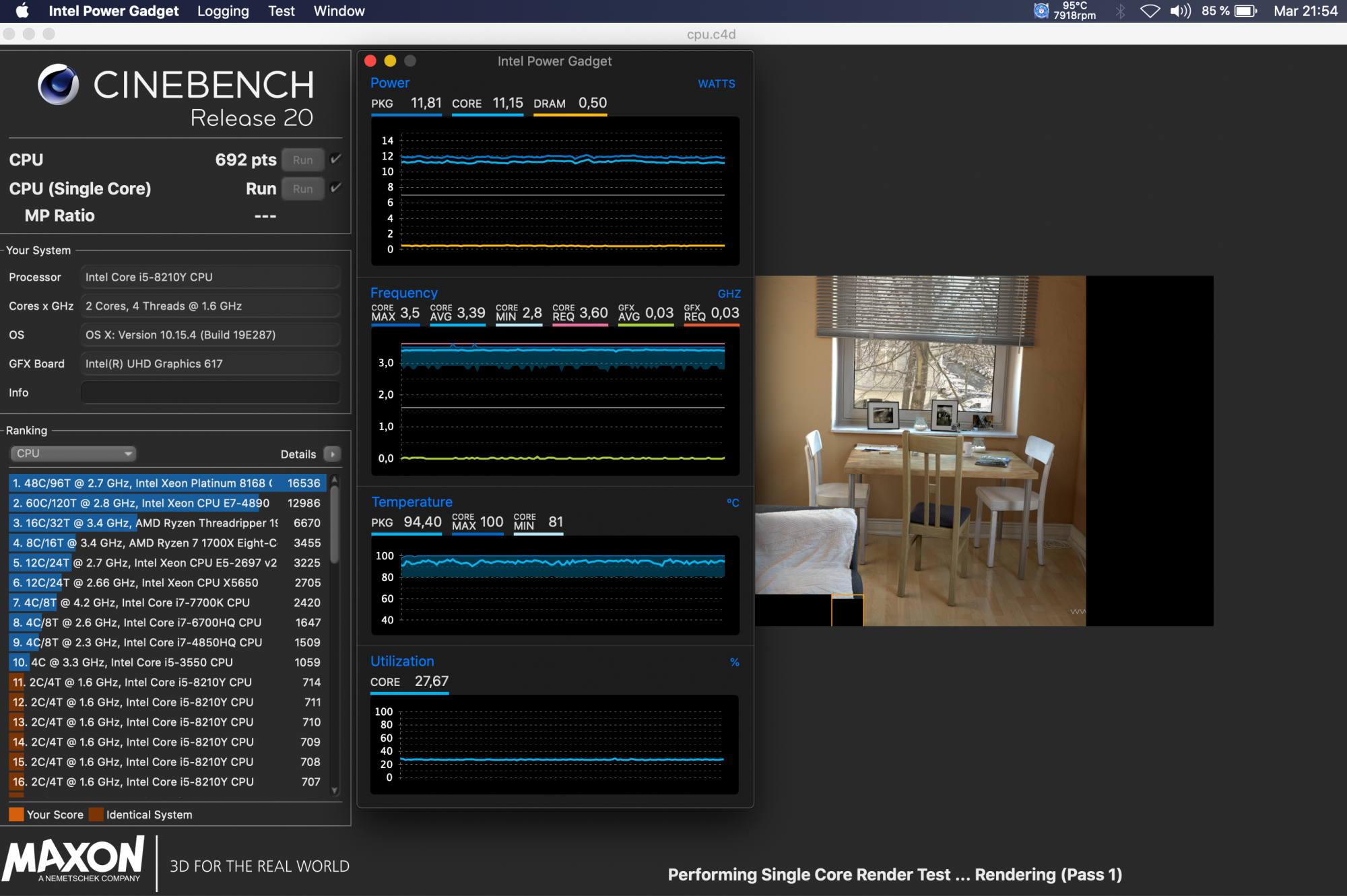Image resolution: width=1347 pixels, height=896 pixels.
Task: Click the Maxon logo
Action: pyautogui.click(x=74, y=860)
